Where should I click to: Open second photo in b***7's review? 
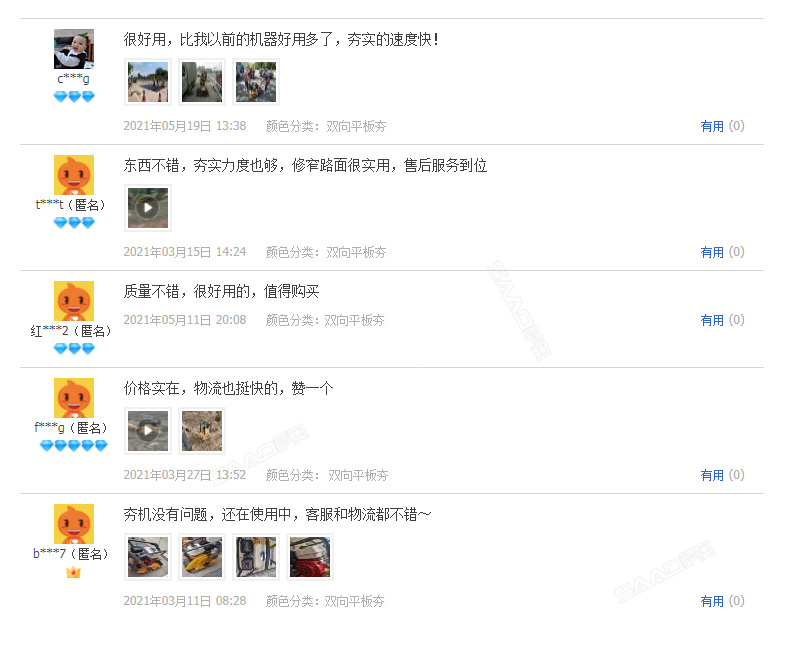(x=202, y=557)
